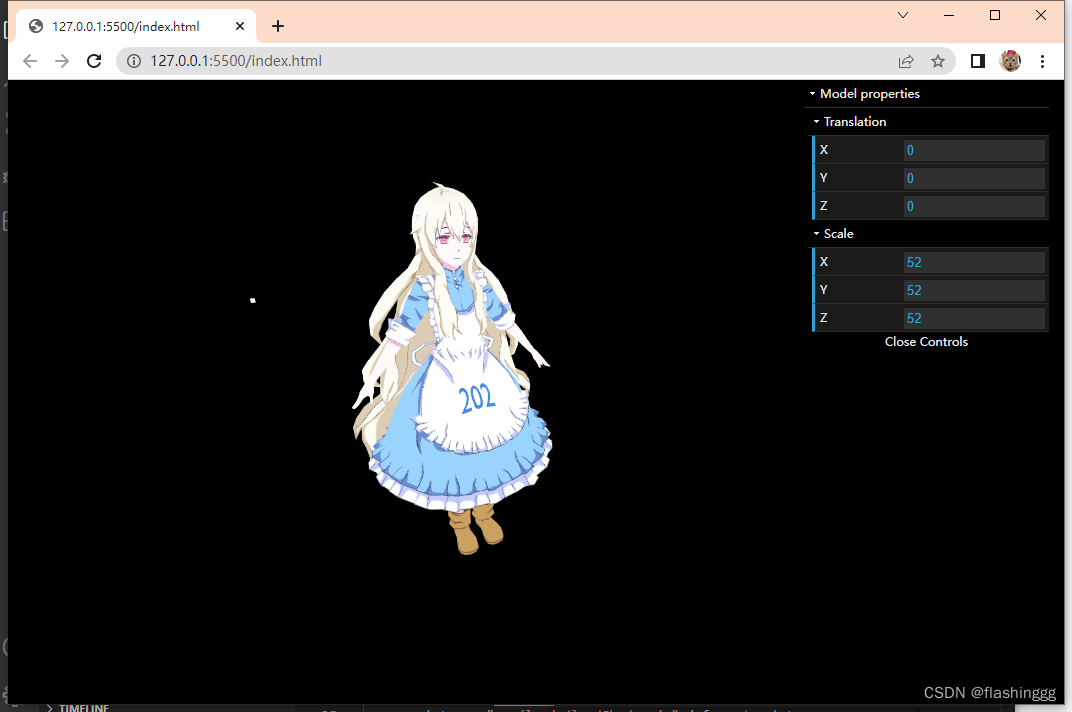Viewport: 1072px width, 712px height.
Task: Open the tab search chevron
Action: pos(903,15)
